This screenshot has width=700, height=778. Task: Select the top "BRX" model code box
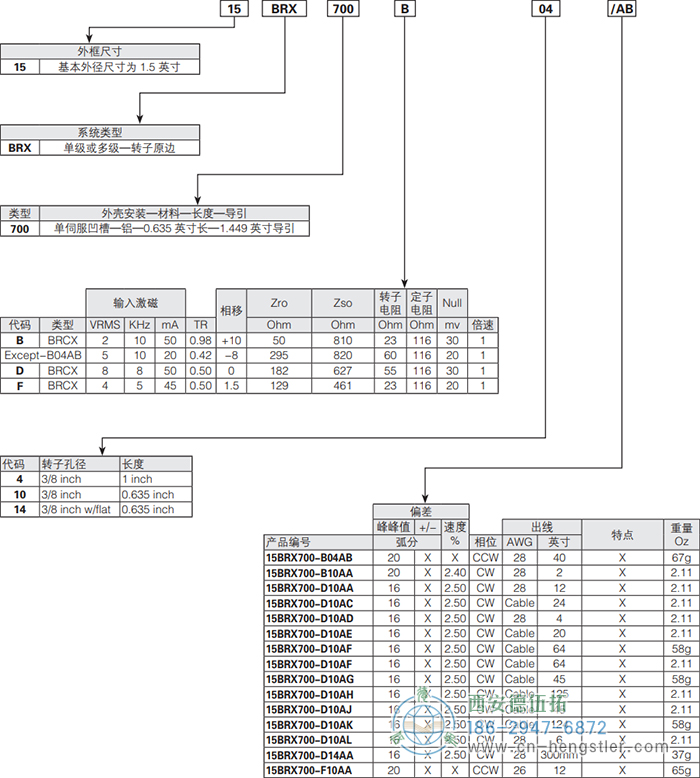[x=285, y=12]
